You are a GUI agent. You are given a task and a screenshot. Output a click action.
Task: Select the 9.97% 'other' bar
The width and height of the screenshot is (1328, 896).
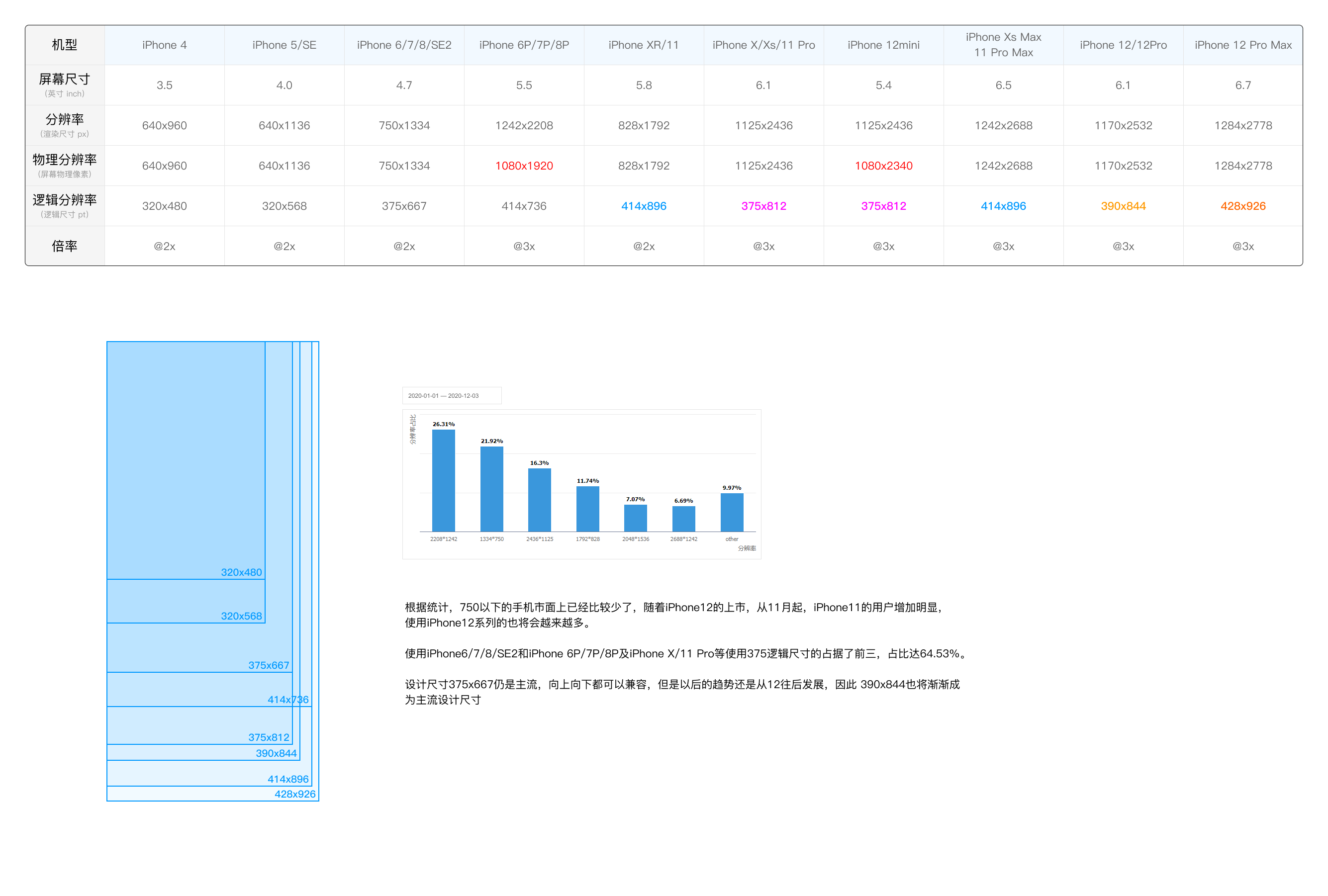pos(732,512)
